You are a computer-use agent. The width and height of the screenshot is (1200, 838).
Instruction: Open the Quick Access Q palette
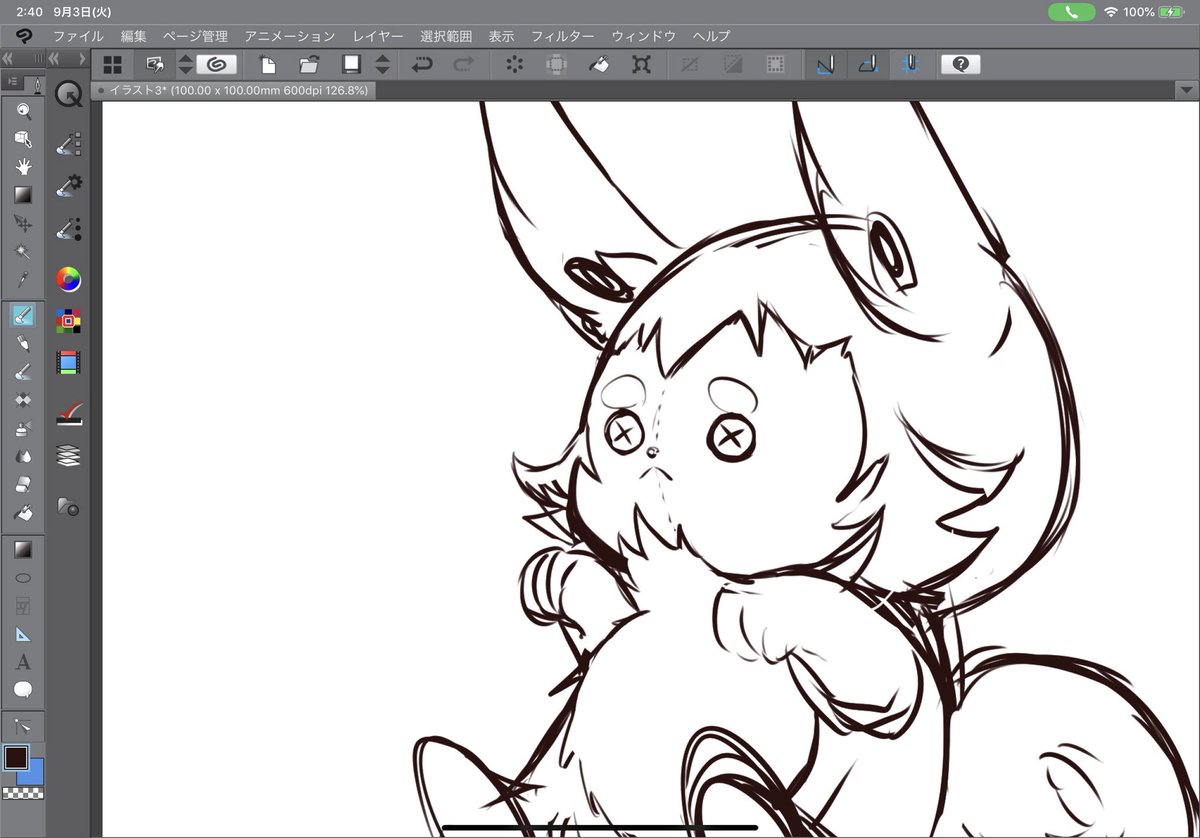[x=68, y=95]
